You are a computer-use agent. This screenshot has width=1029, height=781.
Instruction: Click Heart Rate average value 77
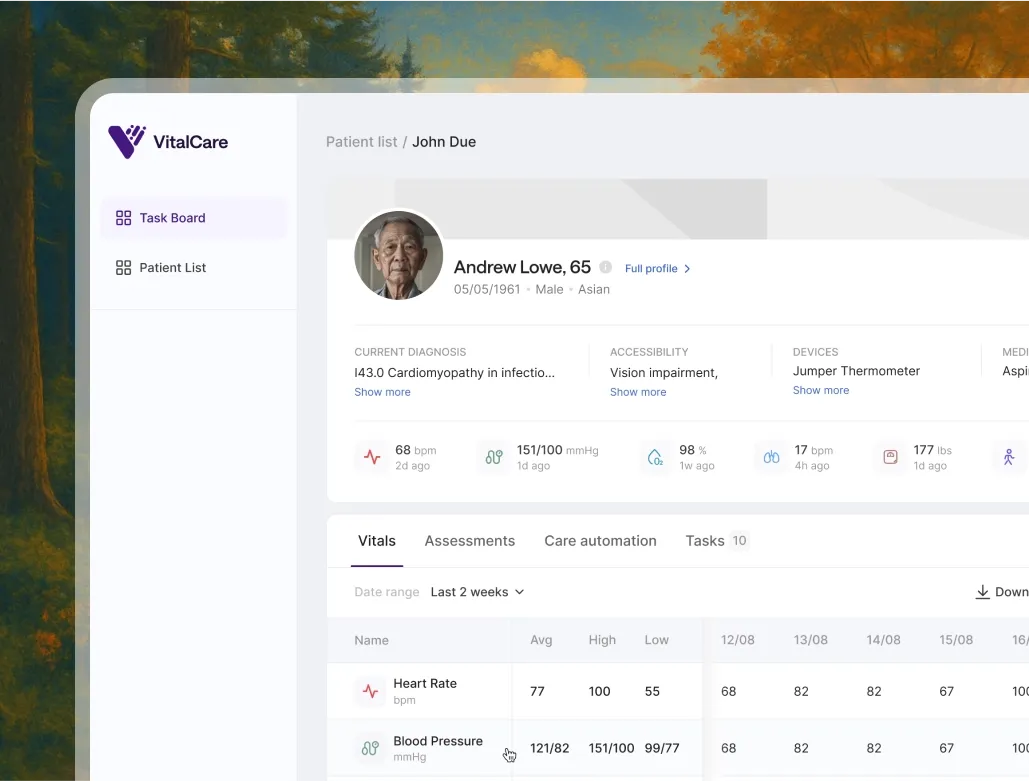537,691
